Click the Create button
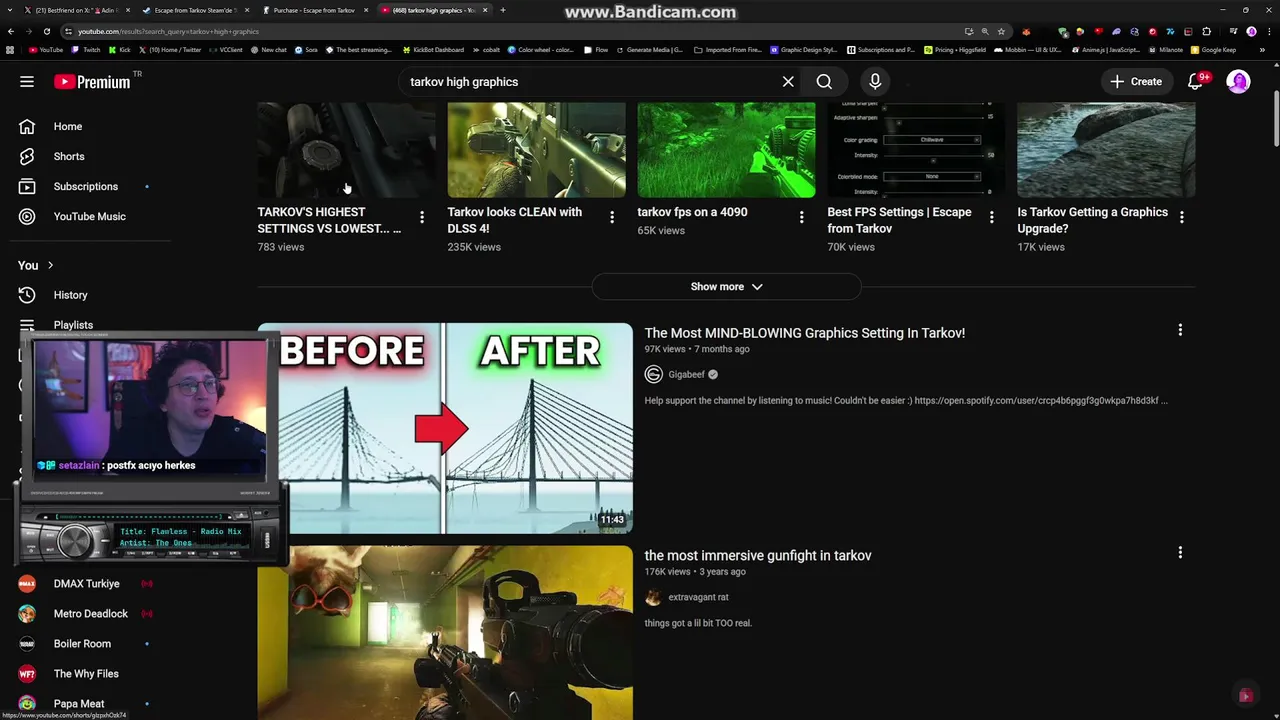 pyautogui.click(x=1136, y=82)
